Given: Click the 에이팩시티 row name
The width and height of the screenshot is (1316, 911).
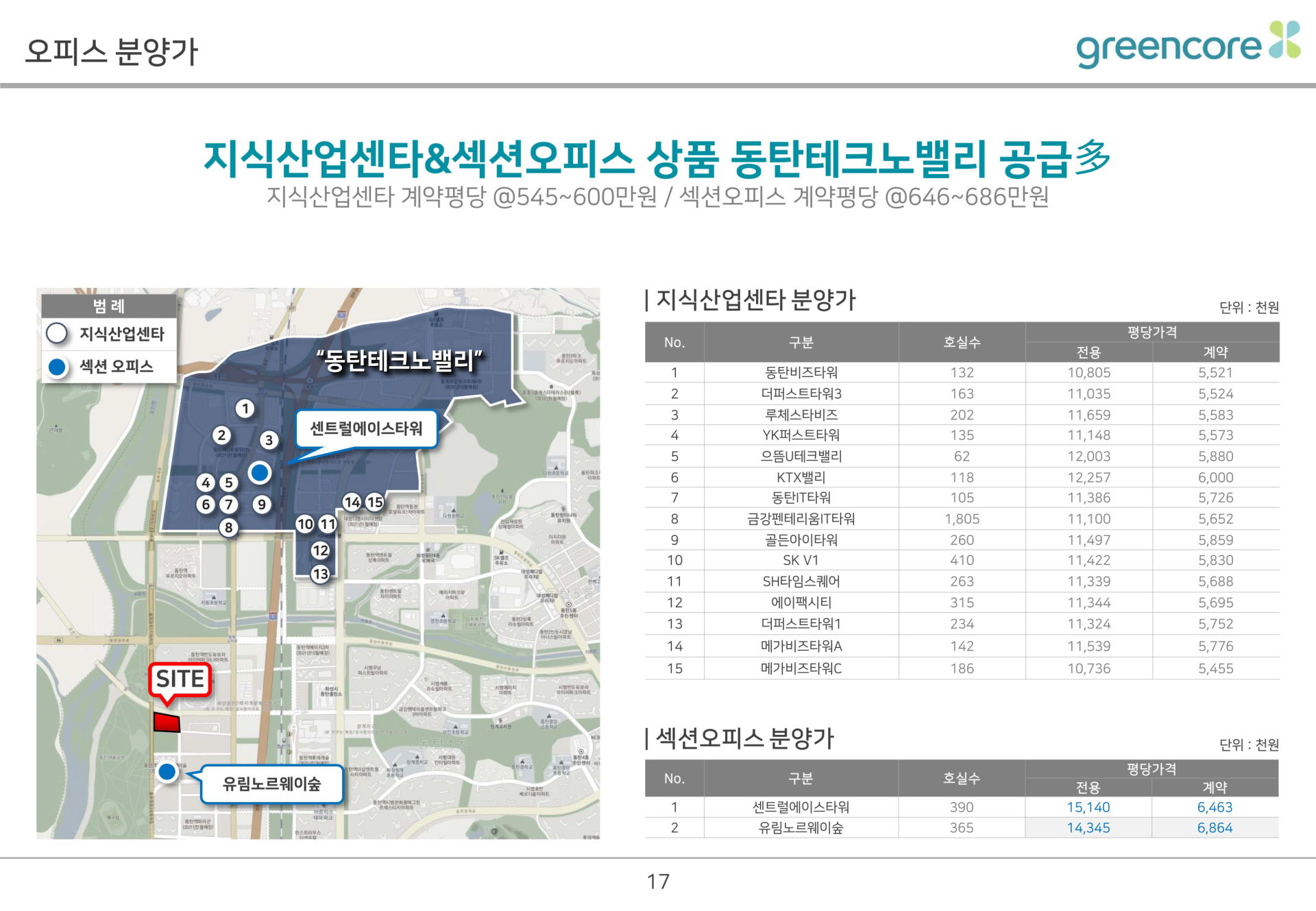Looking at the screenshot, I should (x=801, y=603).
